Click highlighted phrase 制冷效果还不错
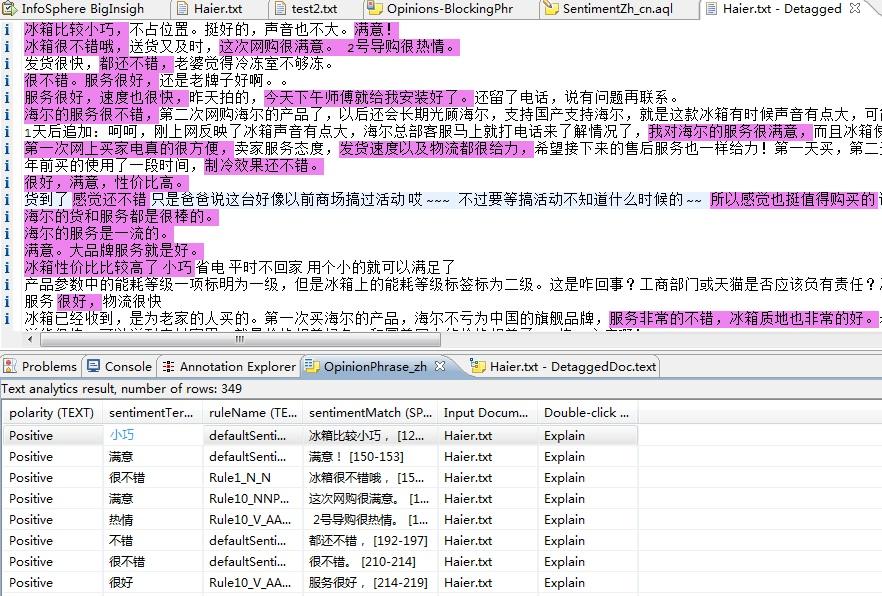Screen dimensions: 882x596 click(x=264, y=165)
